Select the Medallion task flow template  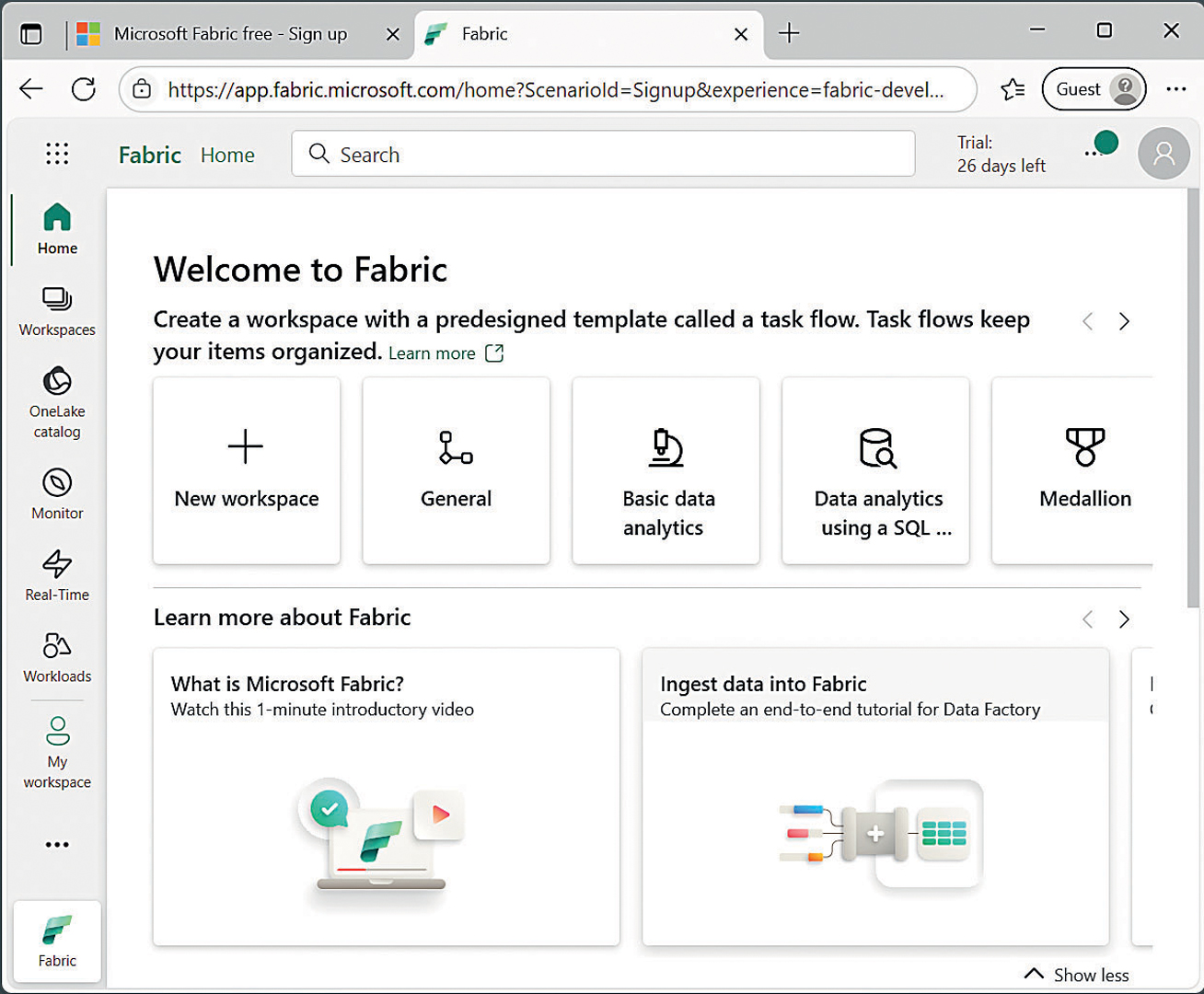tap(1073, 470)
